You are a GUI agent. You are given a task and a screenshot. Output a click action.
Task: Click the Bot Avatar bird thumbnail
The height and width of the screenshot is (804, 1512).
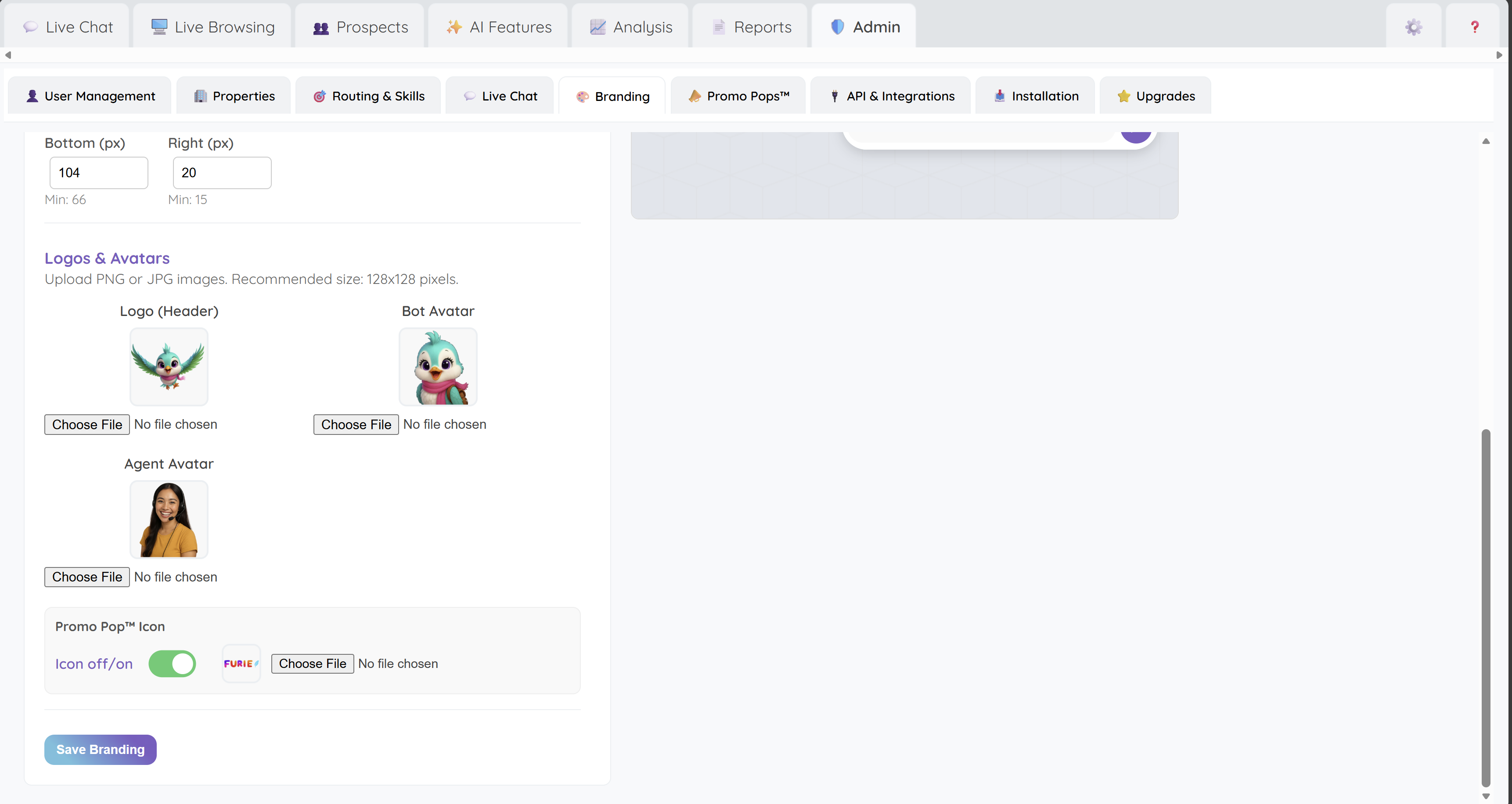(437, 367)
